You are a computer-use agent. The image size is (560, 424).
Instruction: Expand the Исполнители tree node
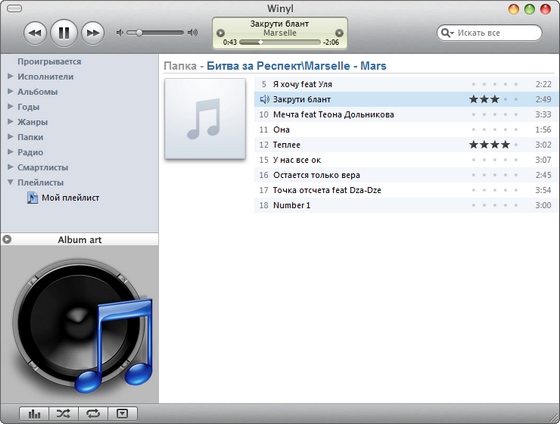pos(10,76)
